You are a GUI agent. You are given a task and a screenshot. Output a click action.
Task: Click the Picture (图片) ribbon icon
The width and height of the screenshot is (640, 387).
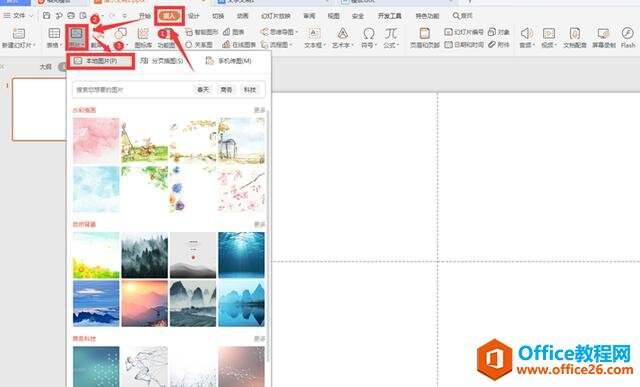[76, 33]
